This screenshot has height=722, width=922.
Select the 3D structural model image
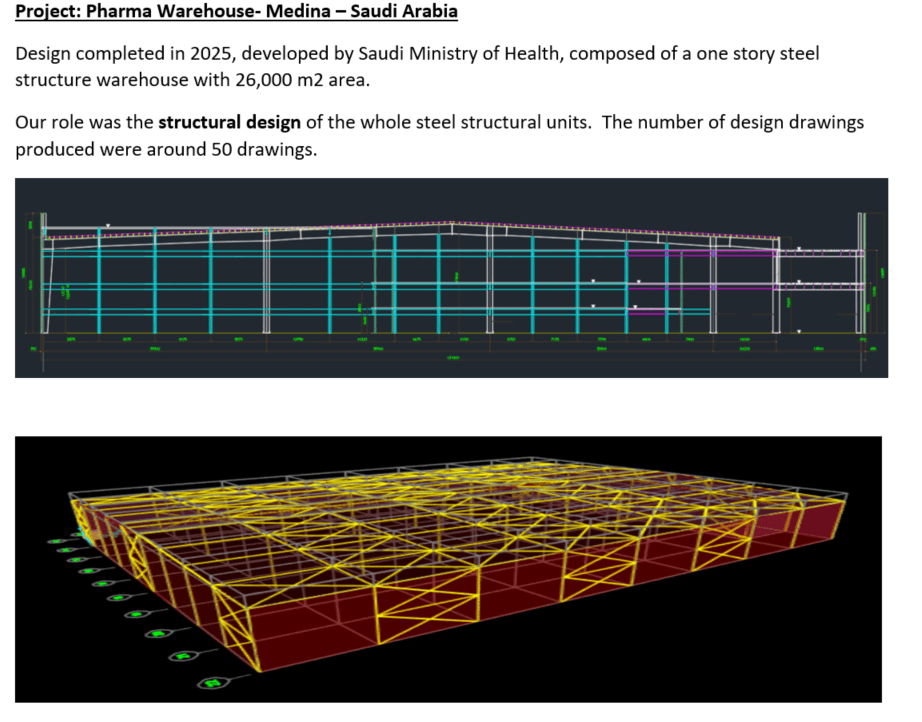(448, 568)
